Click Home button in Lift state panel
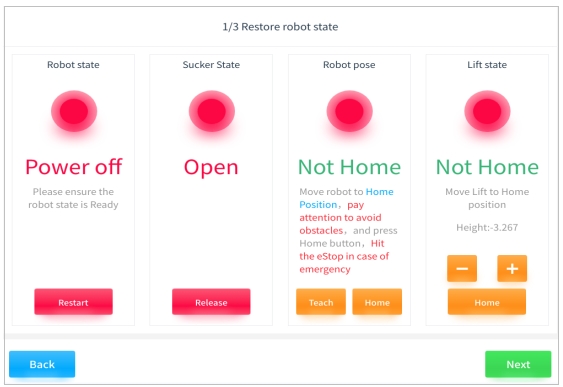Viewport: 563px width, 387px height. click(x=487, y=302)
